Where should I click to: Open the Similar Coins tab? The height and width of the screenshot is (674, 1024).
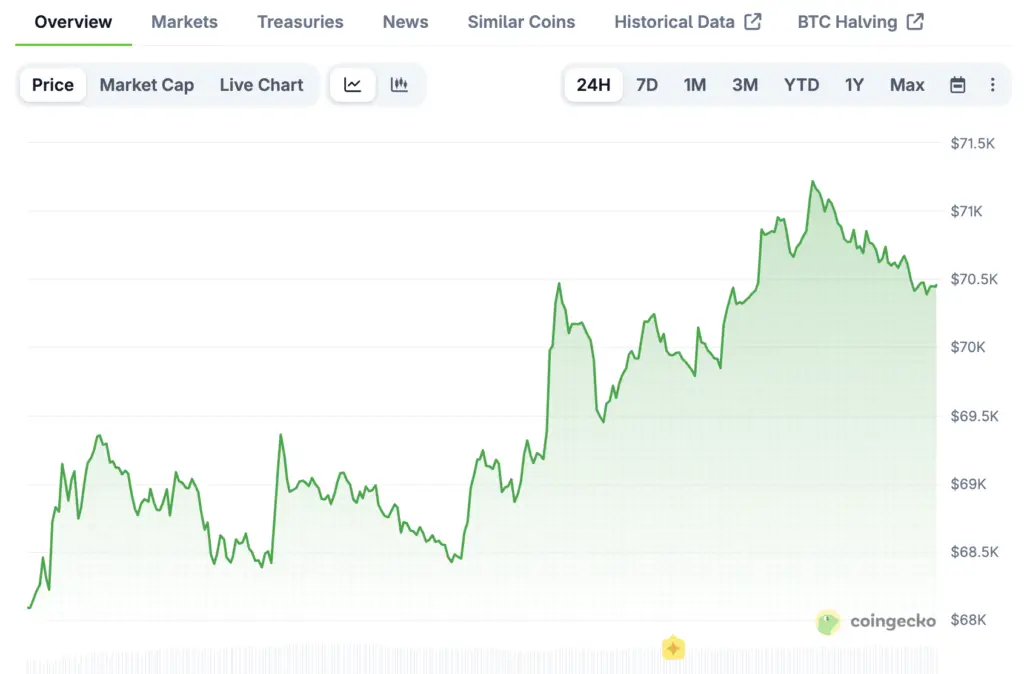[521, 22]
